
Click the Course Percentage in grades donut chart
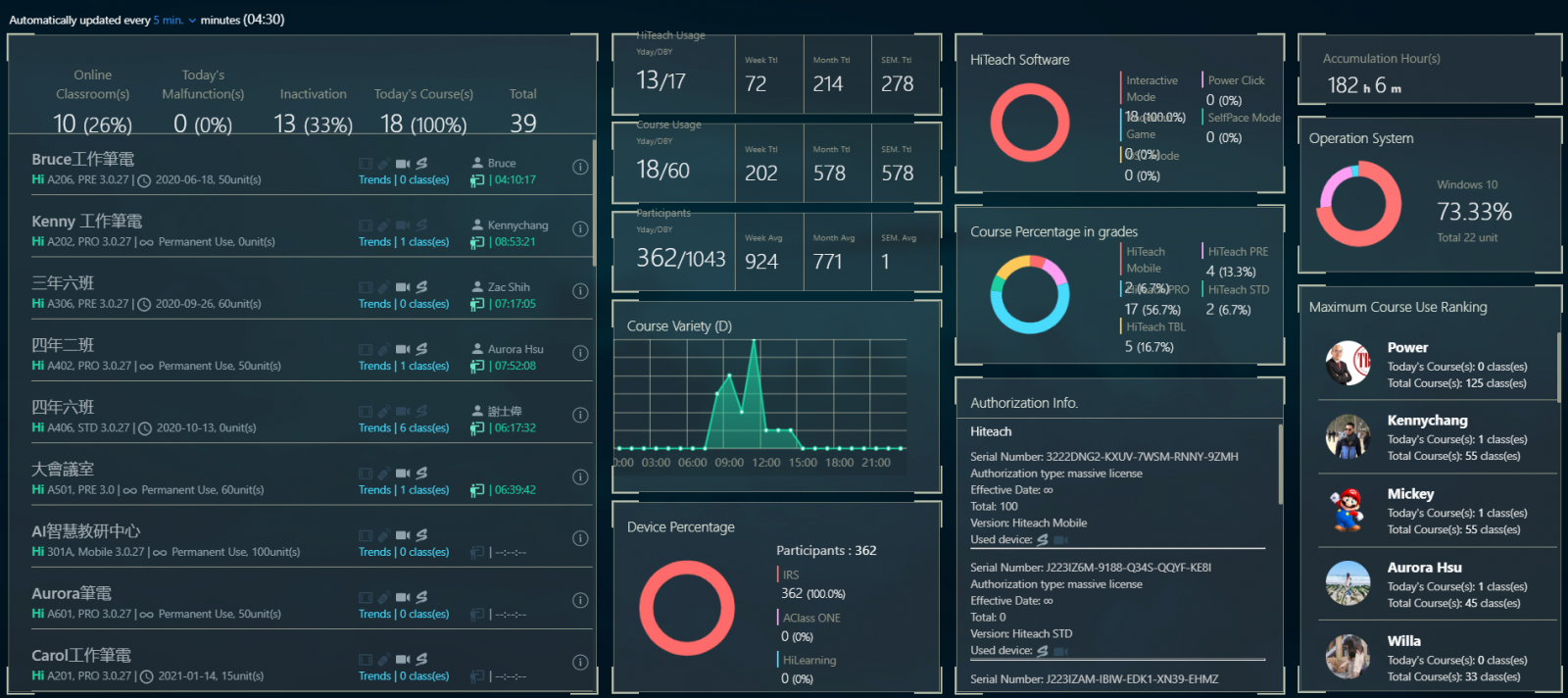point(1029,294)
